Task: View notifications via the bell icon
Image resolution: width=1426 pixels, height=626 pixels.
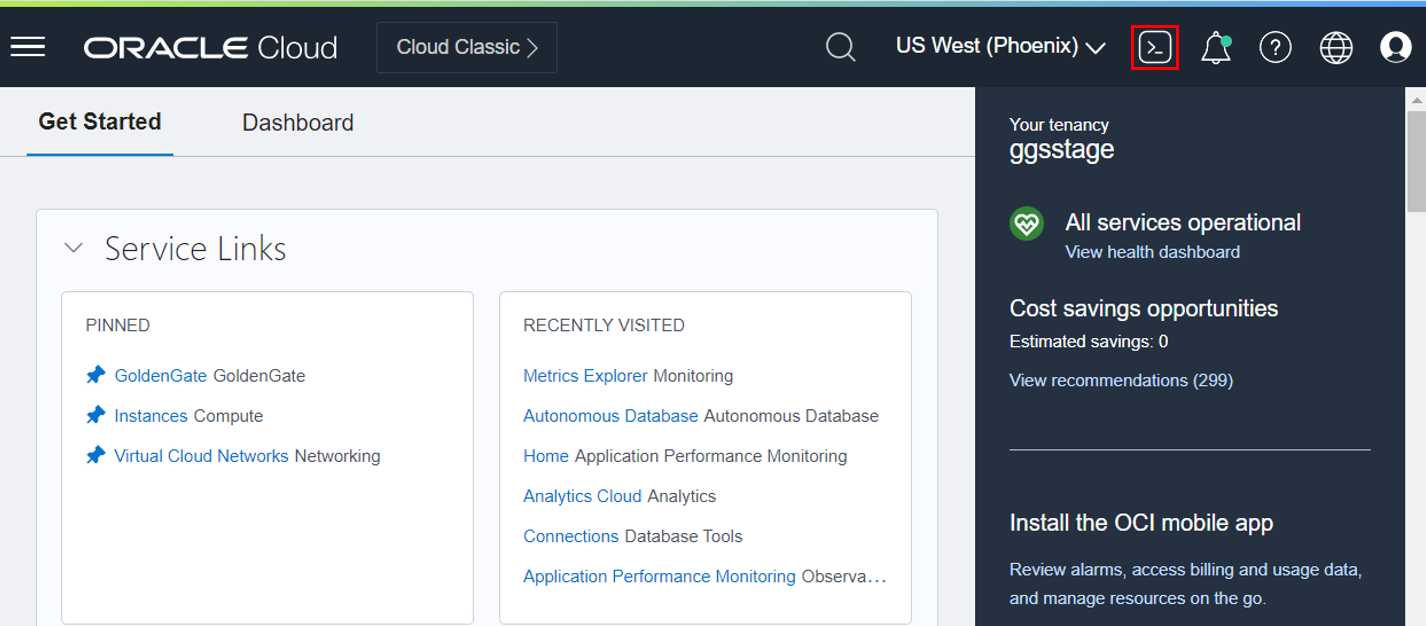Action: tap(1216, 47)
